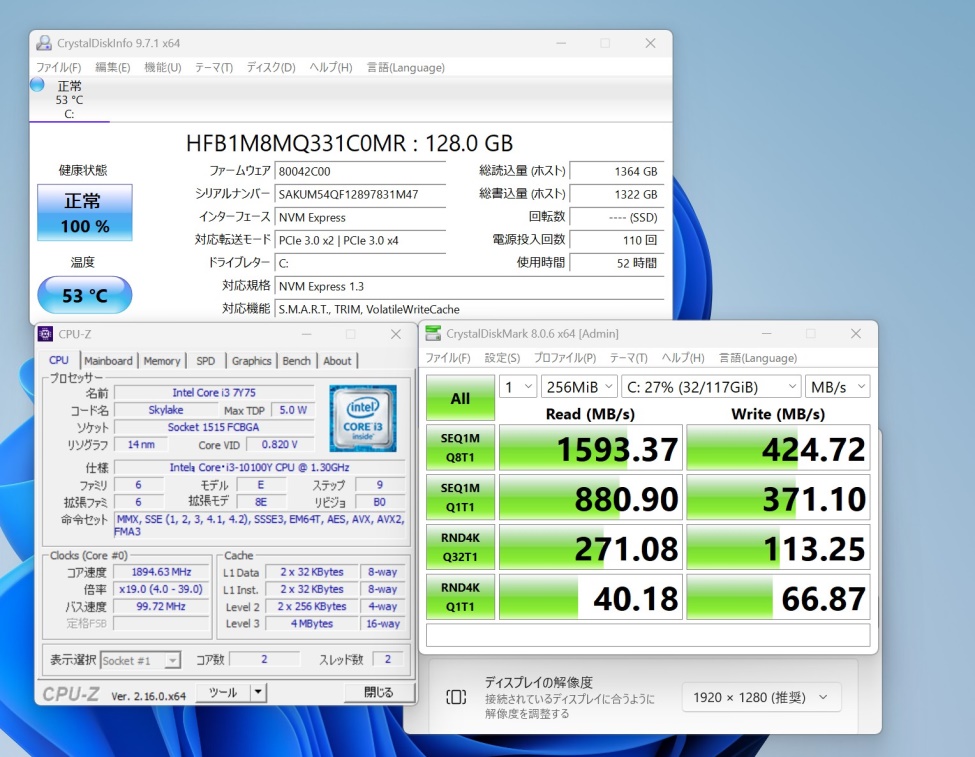Click the All benchmark button

(460, 398)
